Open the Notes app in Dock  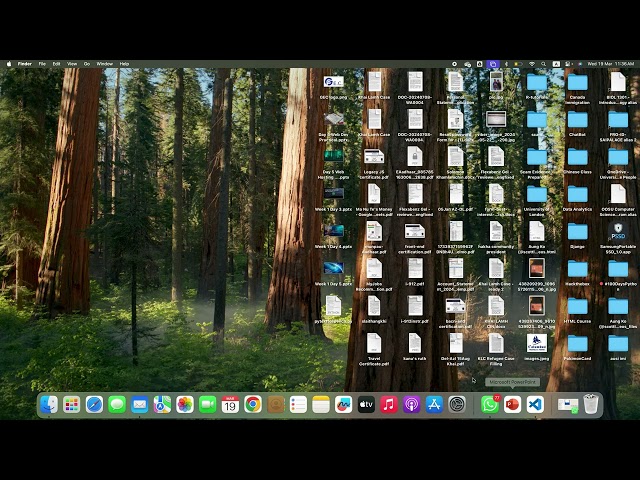pyautogui.click(x=321, y=404)
